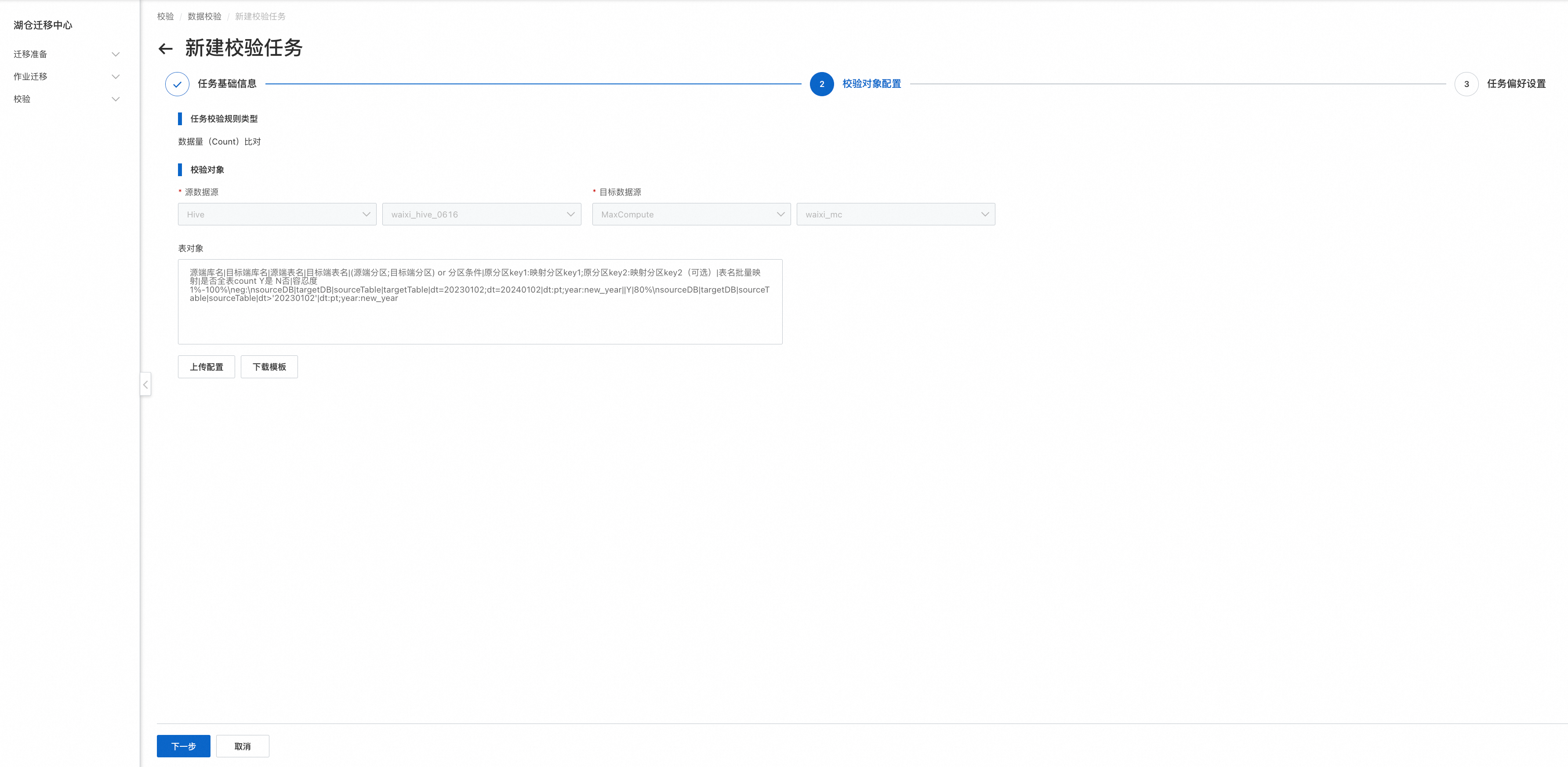Open the MaxCompute target type dropdown

pyautogui.click(x=691, y=214)
